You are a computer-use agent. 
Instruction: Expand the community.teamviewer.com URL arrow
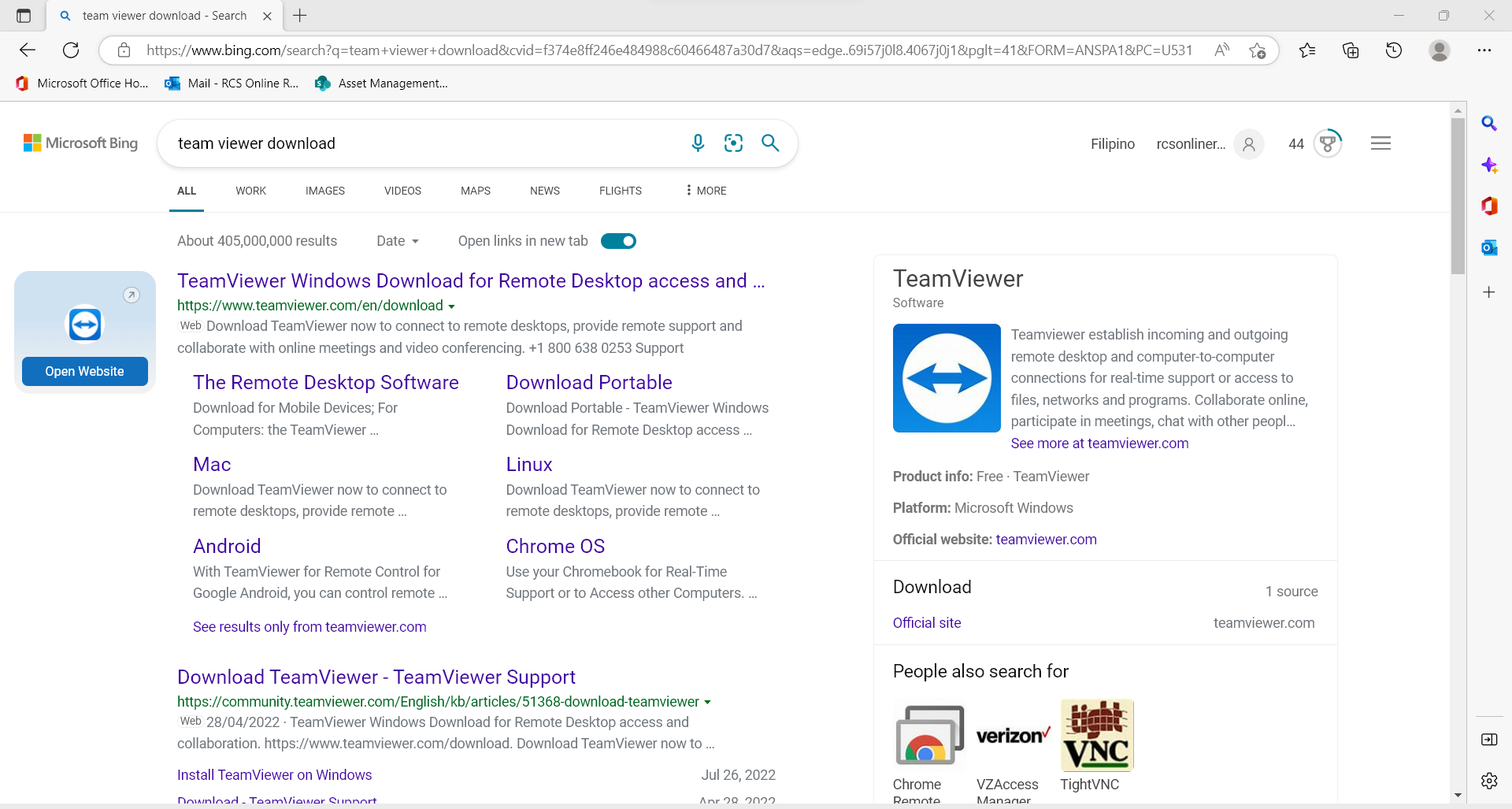[x=707, y=702]
